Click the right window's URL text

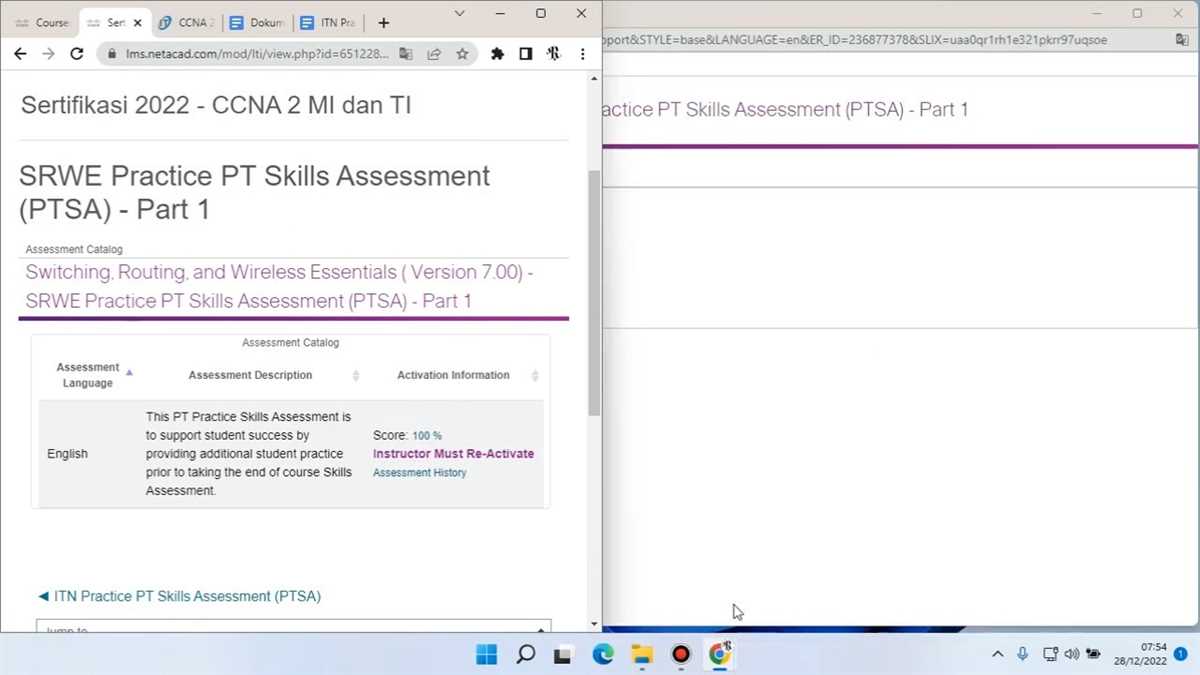pyautogui.click(x=855, y=40)
